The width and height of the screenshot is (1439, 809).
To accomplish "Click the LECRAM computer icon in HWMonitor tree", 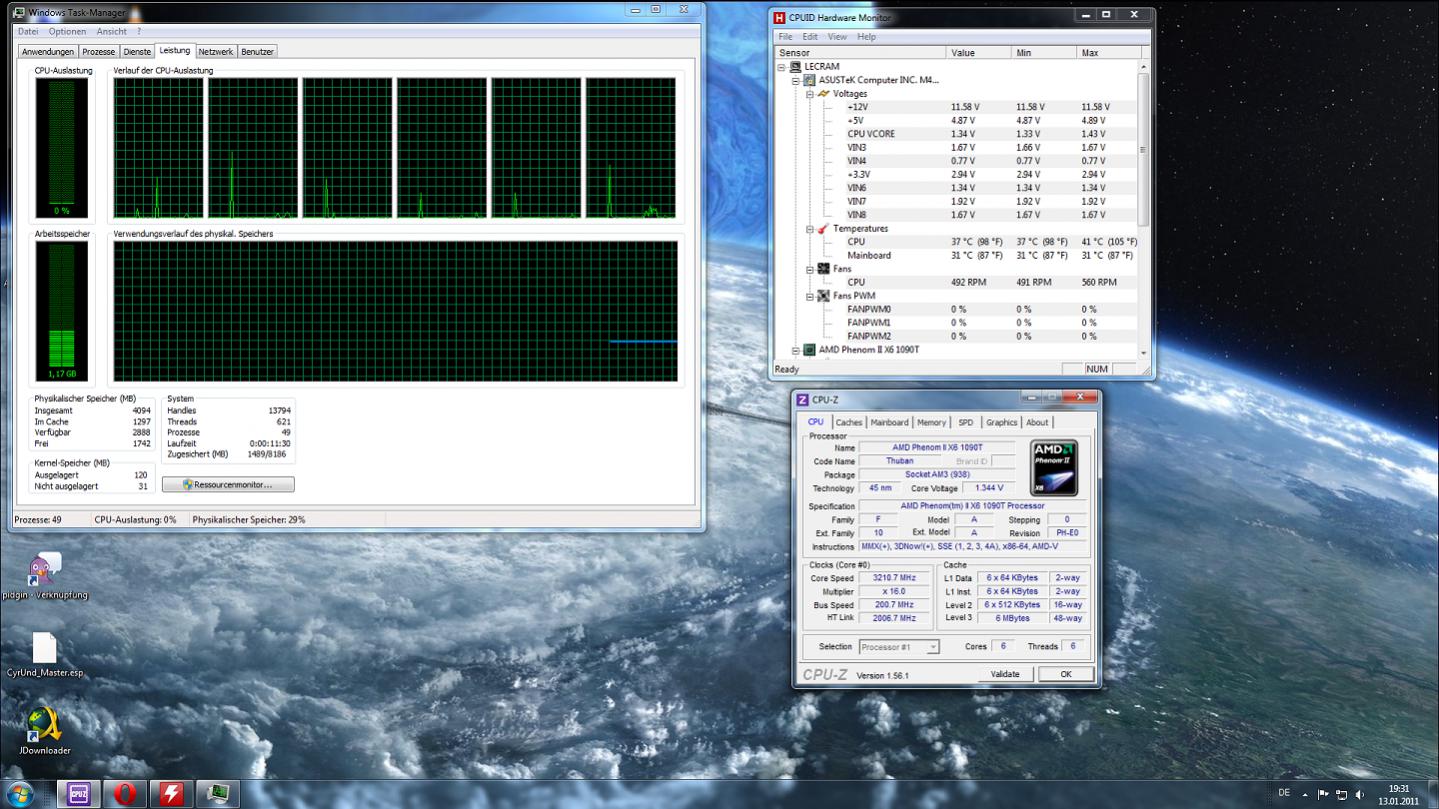I will click(796, 67).
